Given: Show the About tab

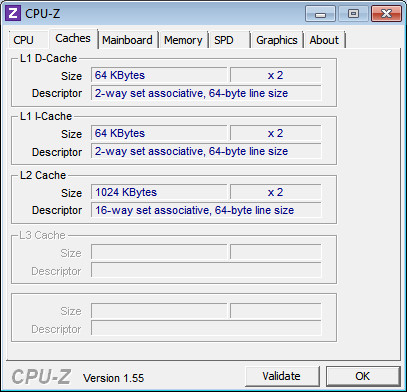Looking at the screenshot, I should 324,40.
